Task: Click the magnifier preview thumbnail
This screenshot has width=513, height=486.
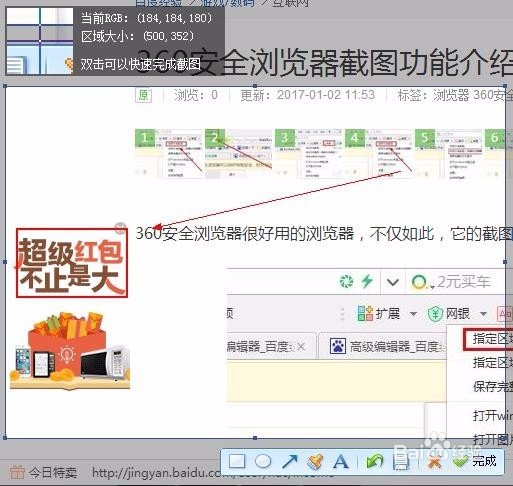Action: tap(40, 41)
